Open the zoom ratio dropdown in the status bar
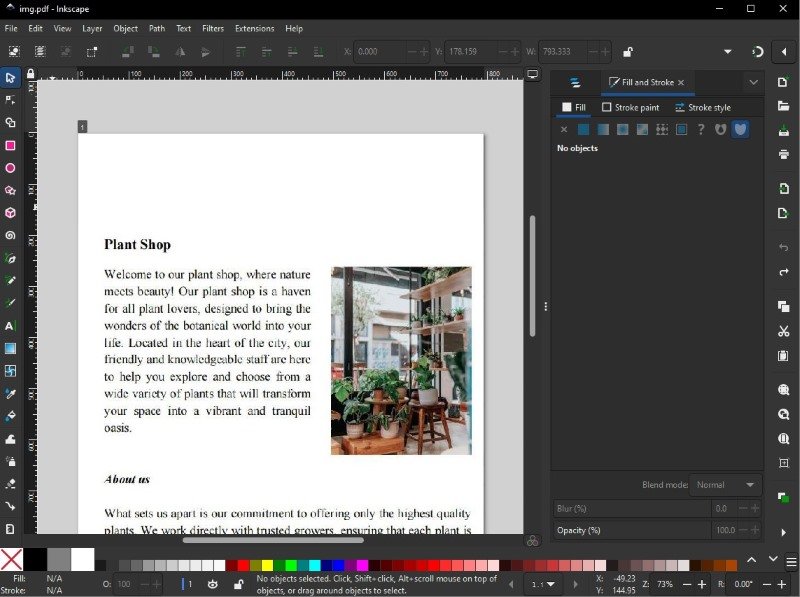The width and height of the screenshot is (800, 597). tap(544, 584)
